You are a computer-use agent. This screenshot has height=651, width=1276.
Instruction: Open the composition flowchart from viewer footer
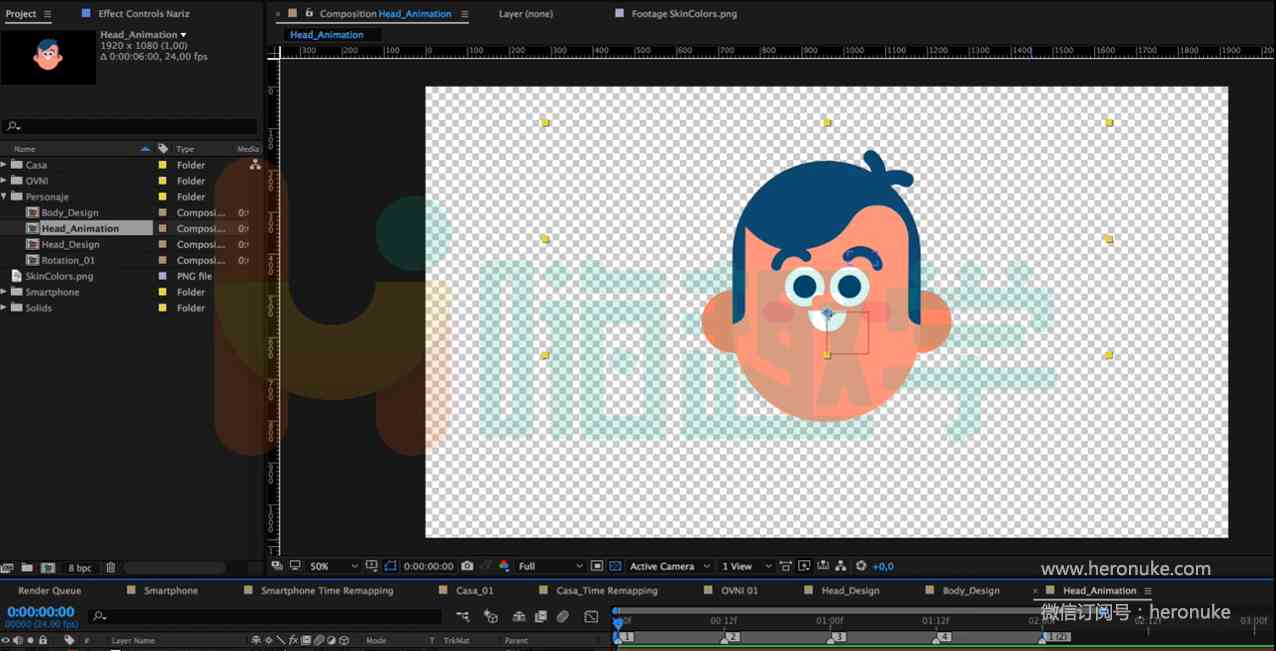[840, 566]
